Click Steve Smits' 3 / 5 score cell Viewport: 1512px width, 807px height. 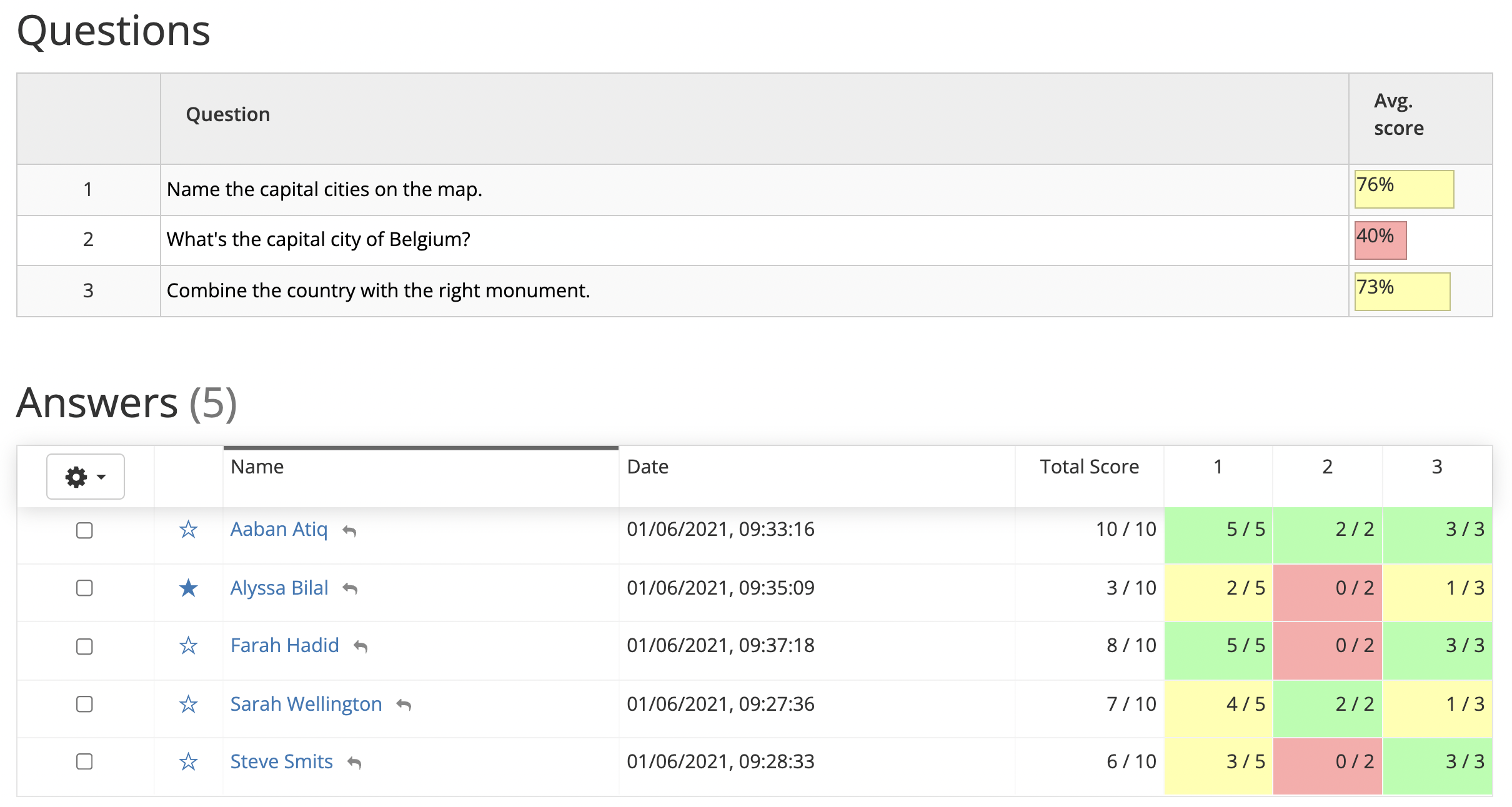tap(1218, 766)
